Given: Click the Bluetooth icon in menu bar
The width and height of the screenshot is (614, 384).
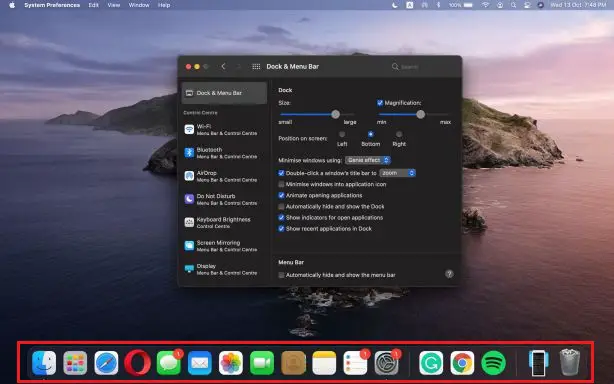Looking at the screenshot, I should 439,5.
